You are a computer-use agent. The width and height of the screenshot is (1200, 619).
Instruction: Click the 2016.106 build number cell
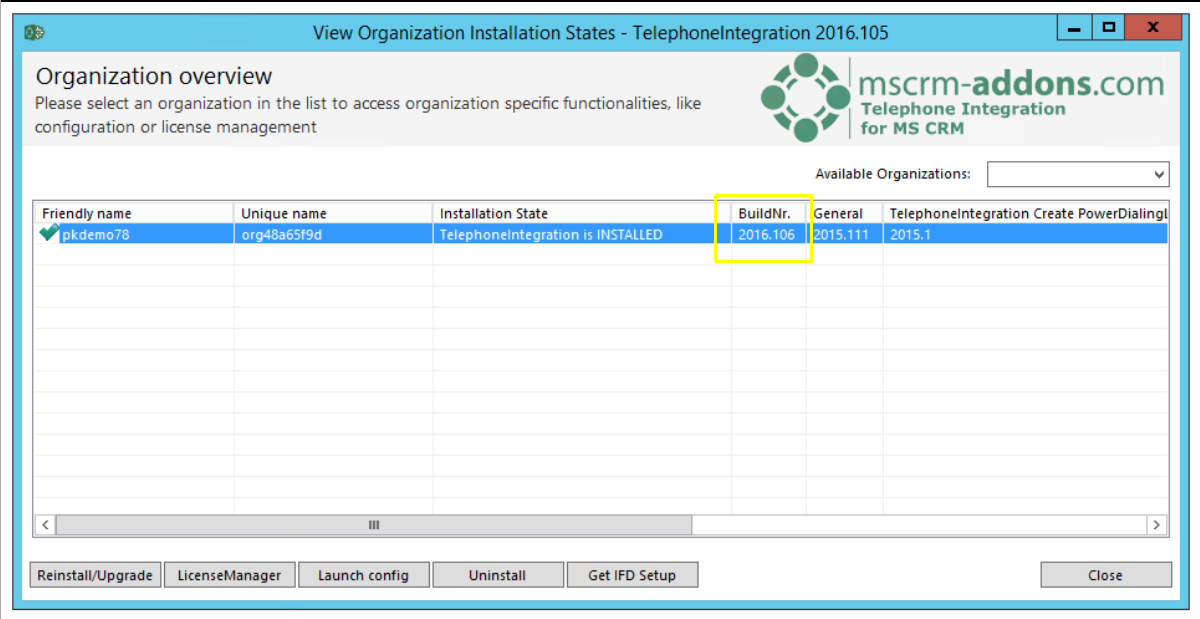click(769, 234)
